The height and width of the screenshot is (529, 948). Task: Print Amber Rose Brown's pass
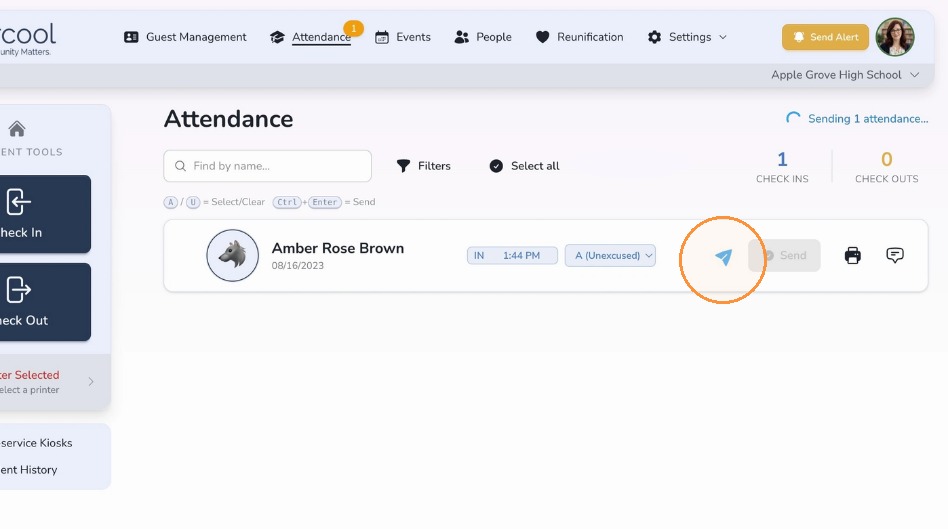852,255
